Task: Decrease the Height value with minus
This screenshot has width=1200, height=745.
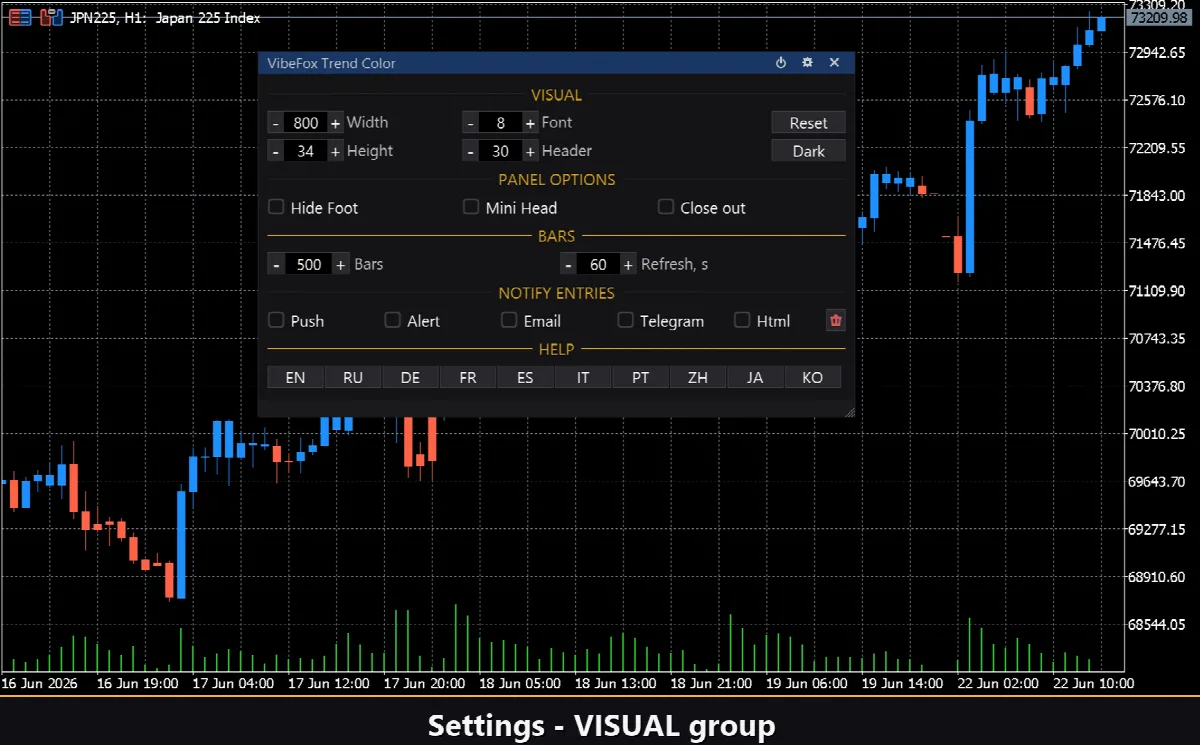Action: (x=276, y=152)
